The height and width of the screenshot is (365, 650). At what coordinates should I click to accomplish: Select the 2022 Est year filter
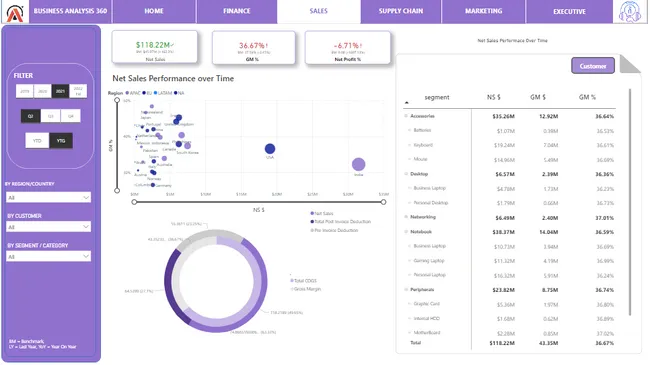pos(78,91)
